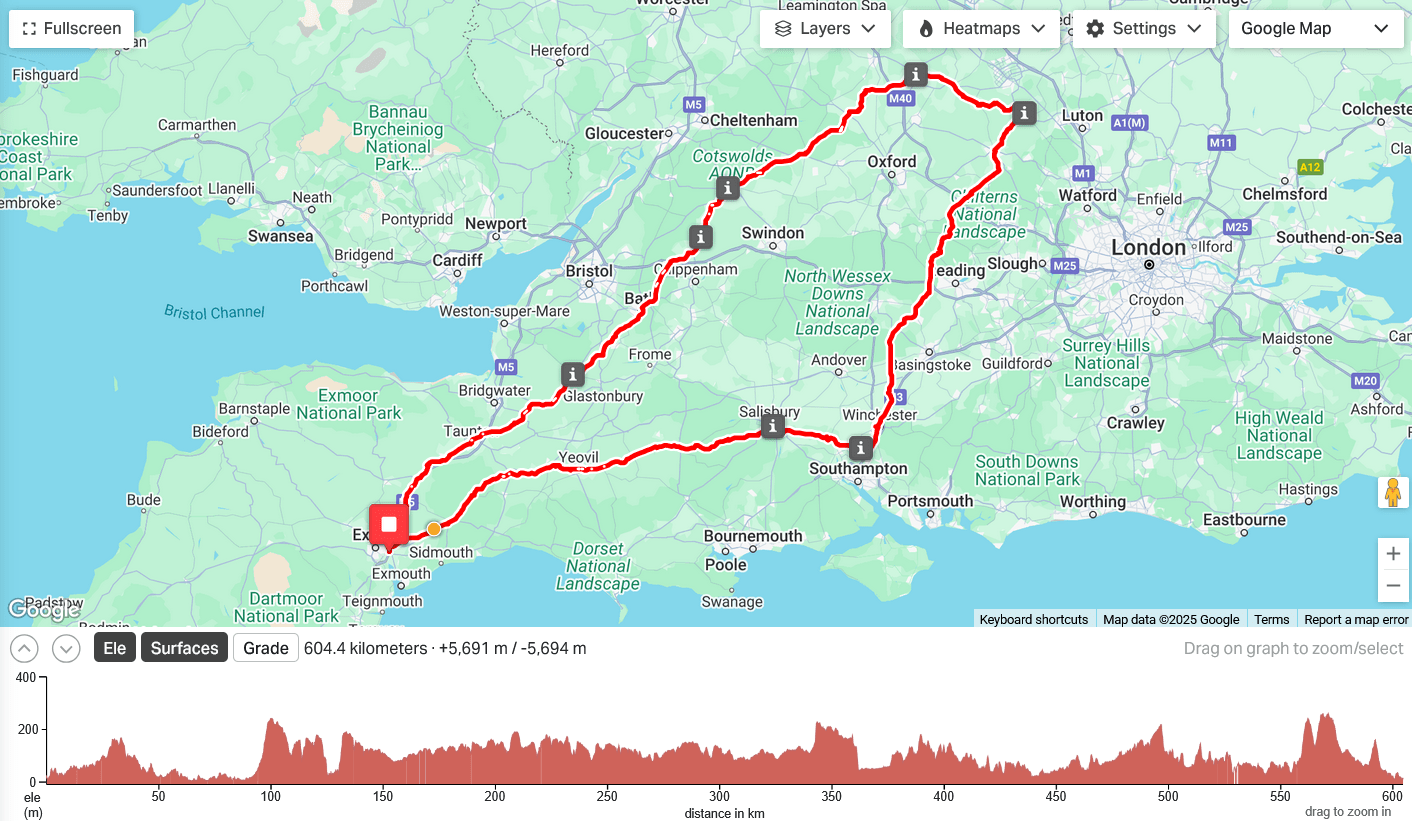Toggle the Surfaces graph button
The height and width of the screenshot is (821, 1412).
(x=184, y=648)
